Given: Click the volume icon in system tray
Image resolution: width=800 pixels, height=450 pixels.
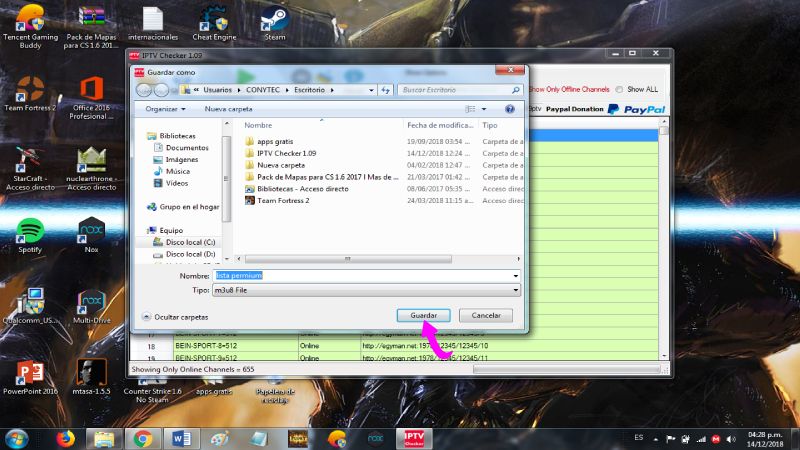Looking at the screenshot, I should 731,439.
